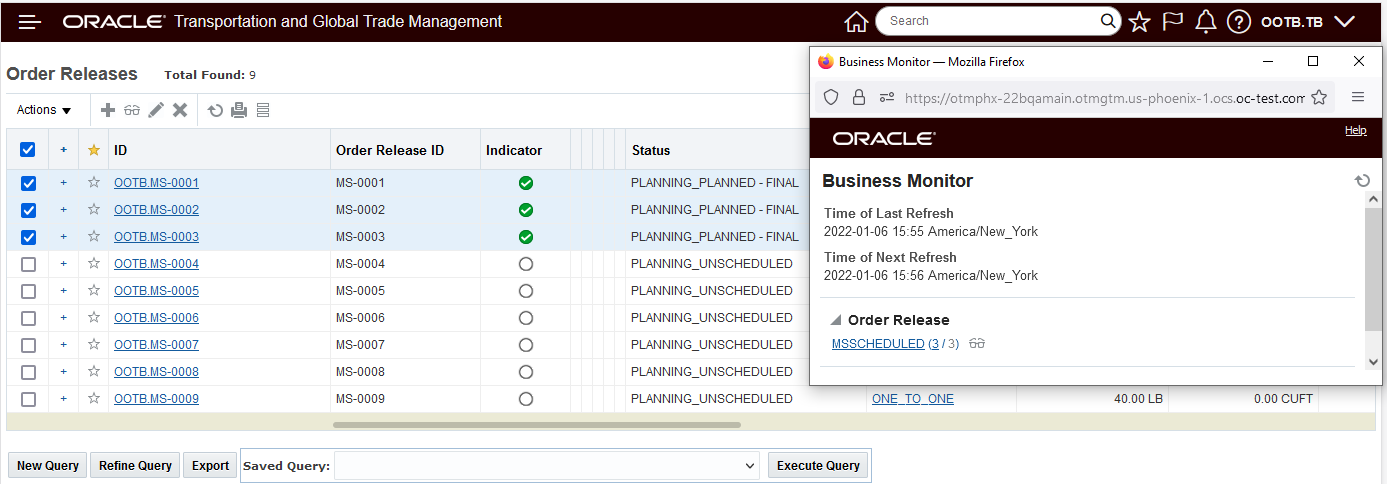
Task: Click the plus icon on MS-0004 row
Action: pyautogui.click(x=64, y=264)
